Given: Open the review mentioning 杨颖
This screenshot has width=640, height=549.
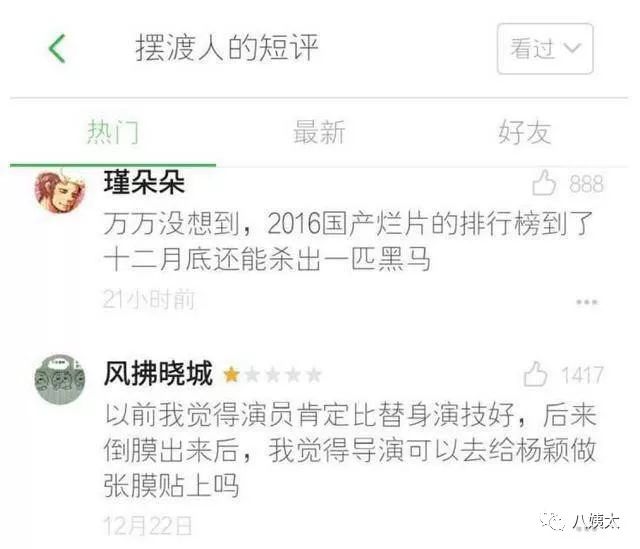Looking at the screenshot, I should 350,450.
